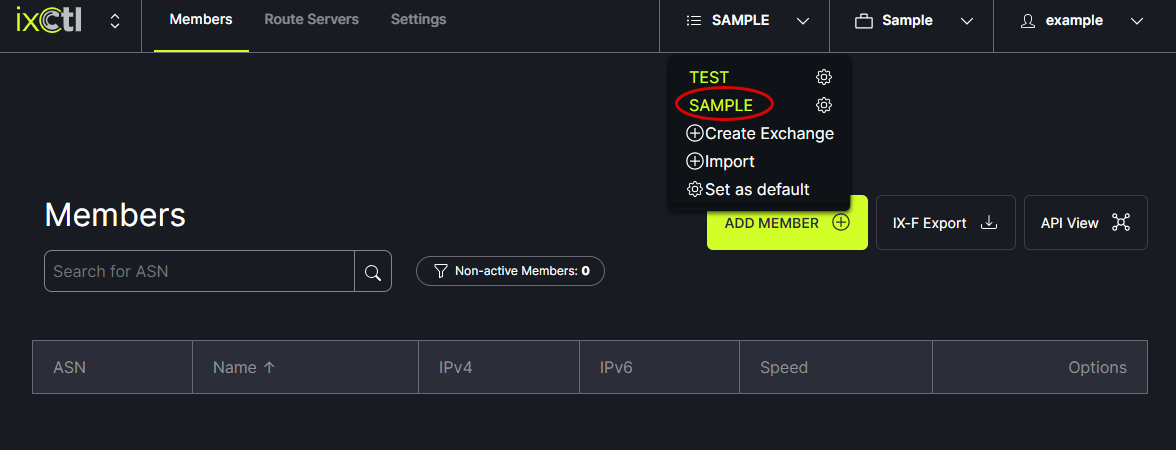Select TEST exchange from the list
The height and width of the screenshot is (450, 1176).
(709, 77)
